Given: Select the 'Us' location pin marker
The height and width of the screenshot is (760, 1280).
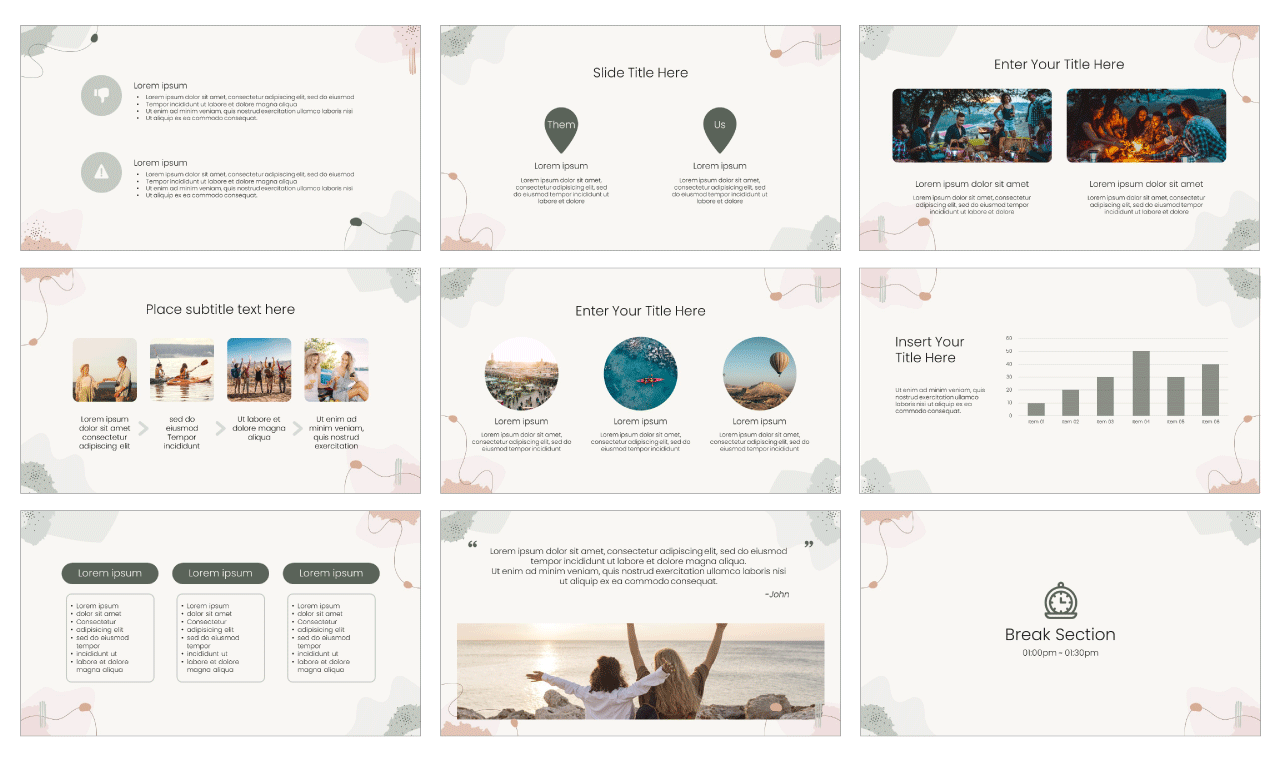Looking at the screenshot, I should (720, 131).
